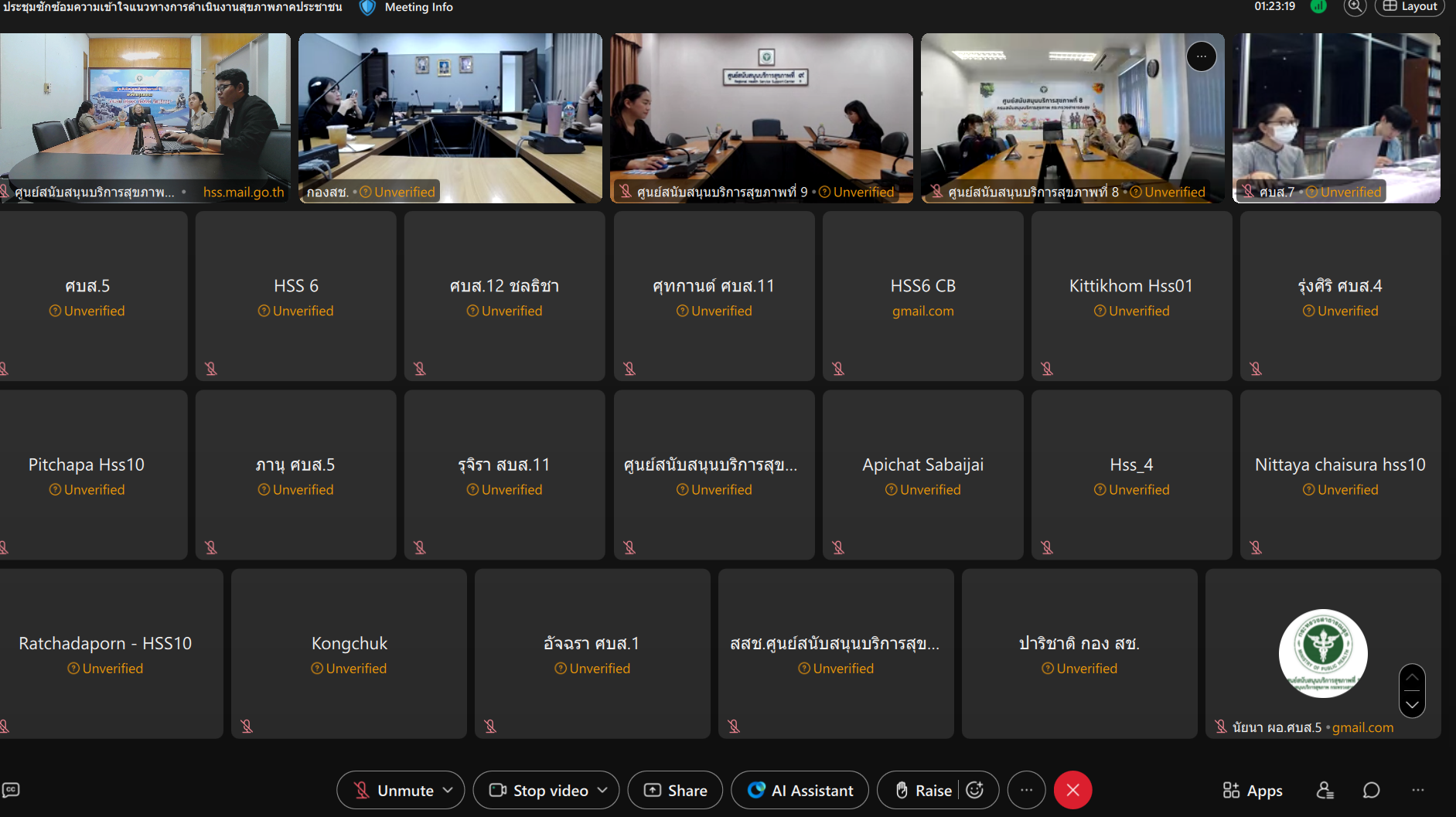Screen dimensions: 1456x817
Task: Click the zoom magnifier icon at top
Action: [1355, 7]
